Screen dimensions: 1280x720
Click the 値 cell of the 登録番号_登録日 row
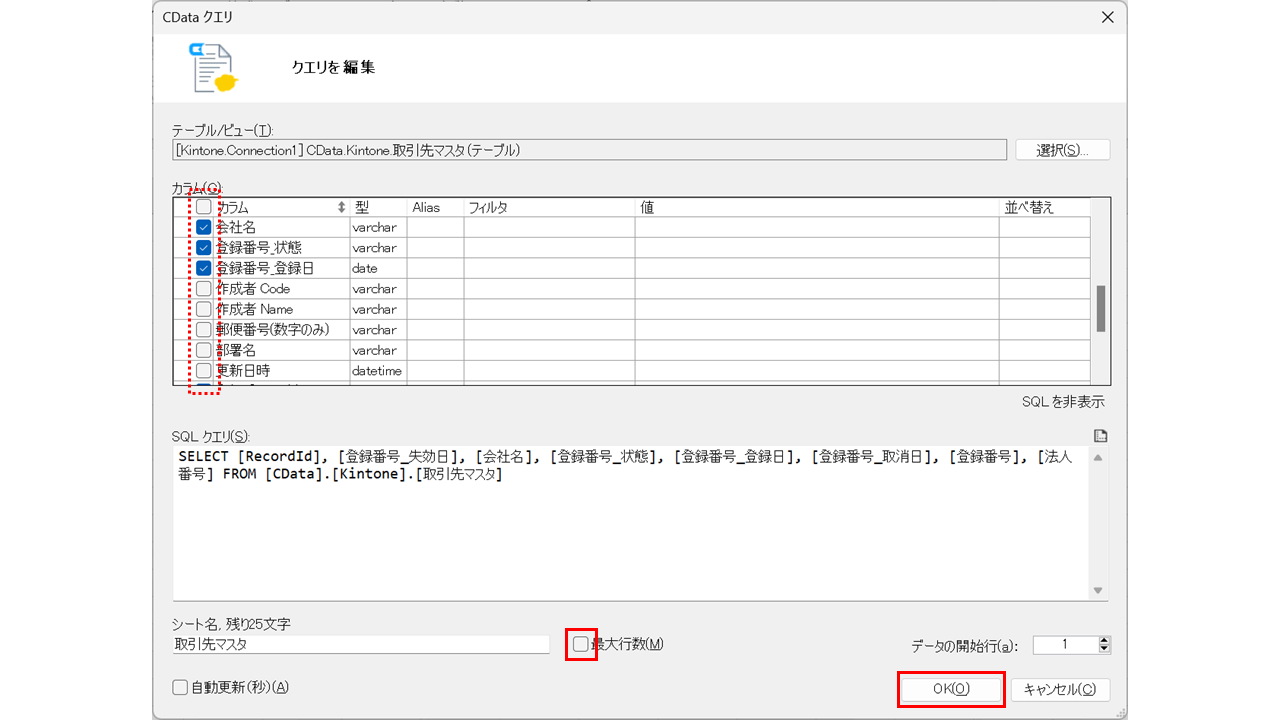(816, 268)
